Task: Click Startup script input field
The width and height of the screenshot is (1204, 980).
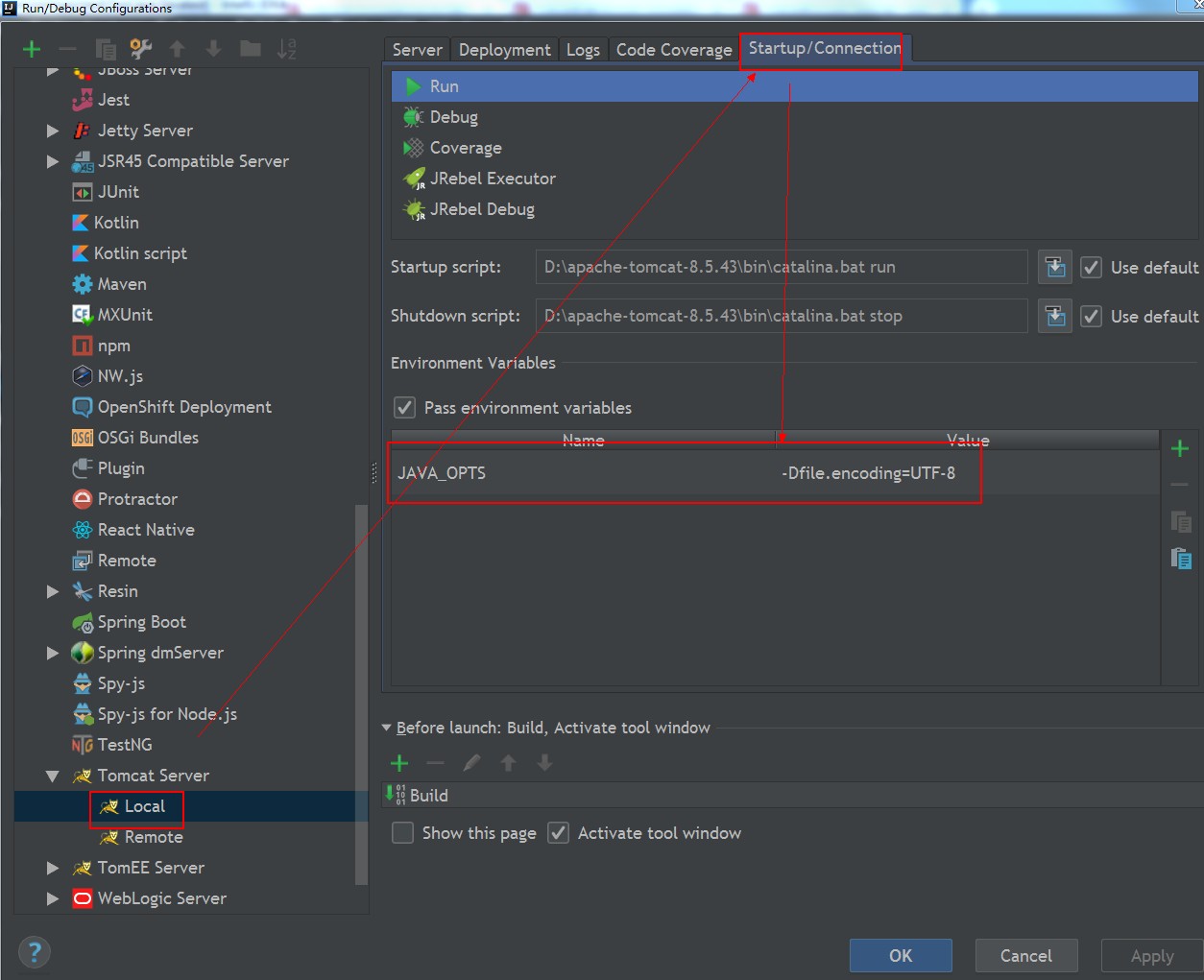Action: (x=782, y=267)
